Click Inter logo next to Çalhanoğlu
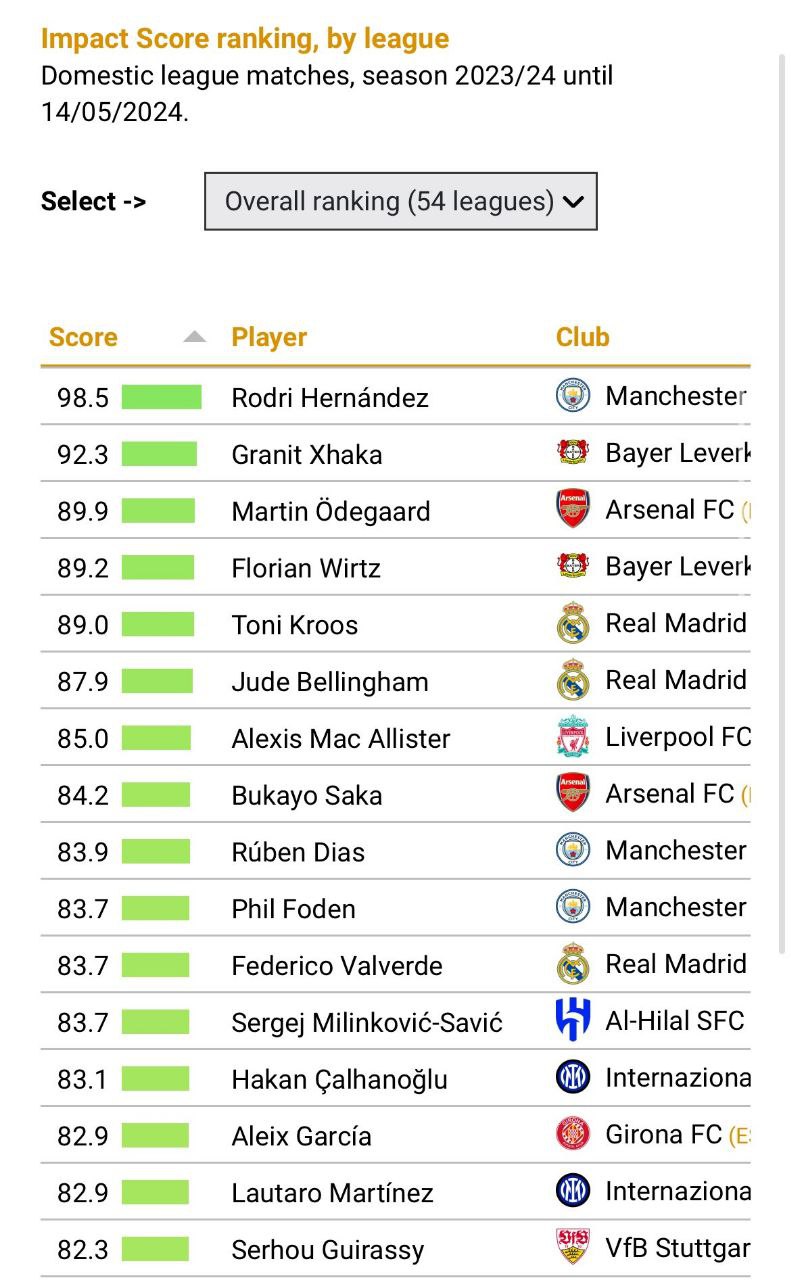Image resolution: width=791 pixels, height=1280 pixels. tap(573, 1078)
